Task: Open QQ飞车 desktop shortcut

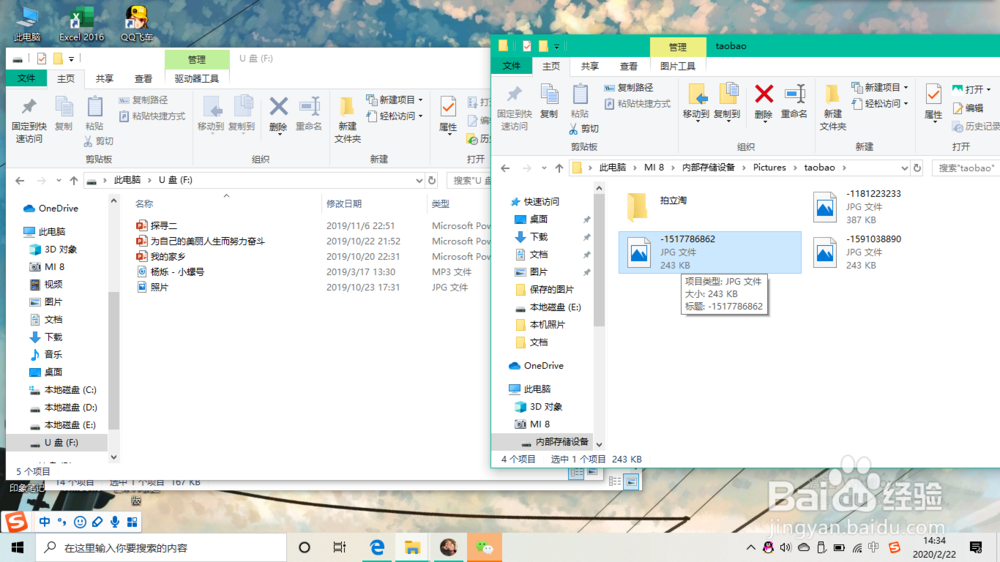Action: (136, 24)
